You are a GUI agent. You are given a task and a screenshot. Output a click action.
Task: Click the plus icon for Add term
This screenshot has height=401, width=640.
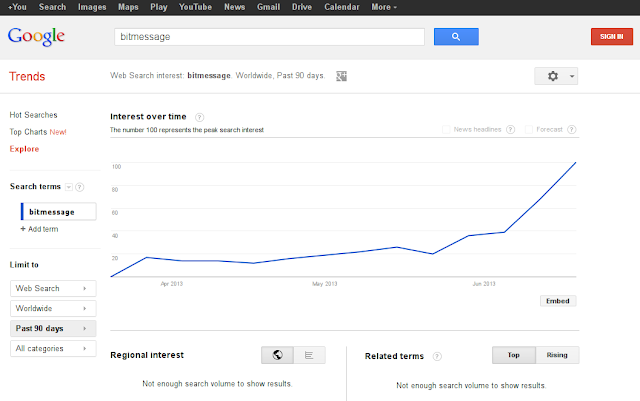coord(23,229)
